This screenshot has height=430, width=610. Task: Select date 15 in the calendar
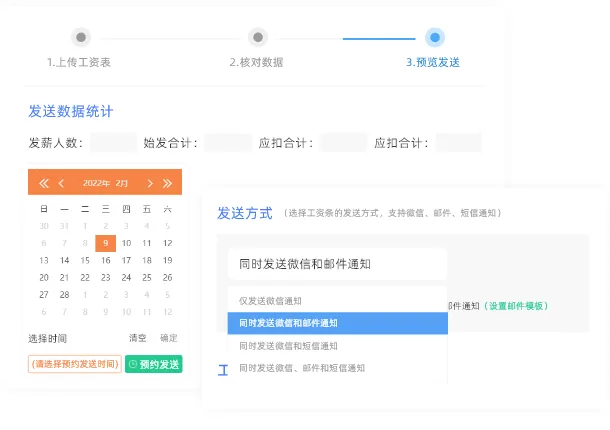(85, 260)
